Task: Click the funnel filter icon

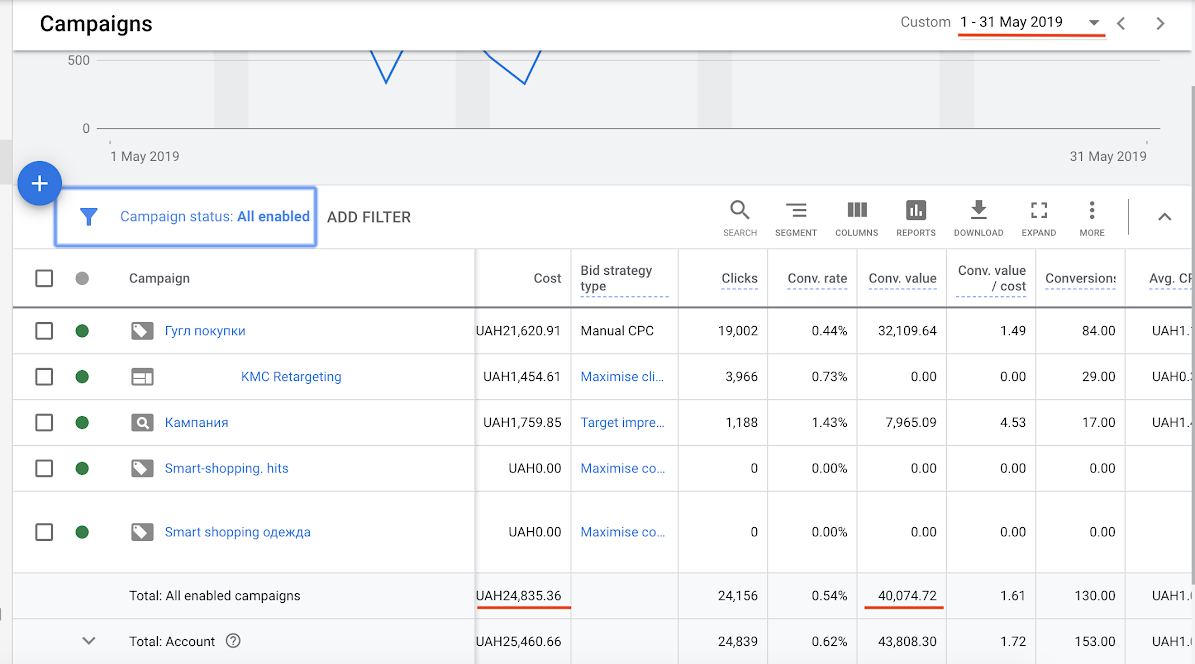Action: (x=89, y=217)
